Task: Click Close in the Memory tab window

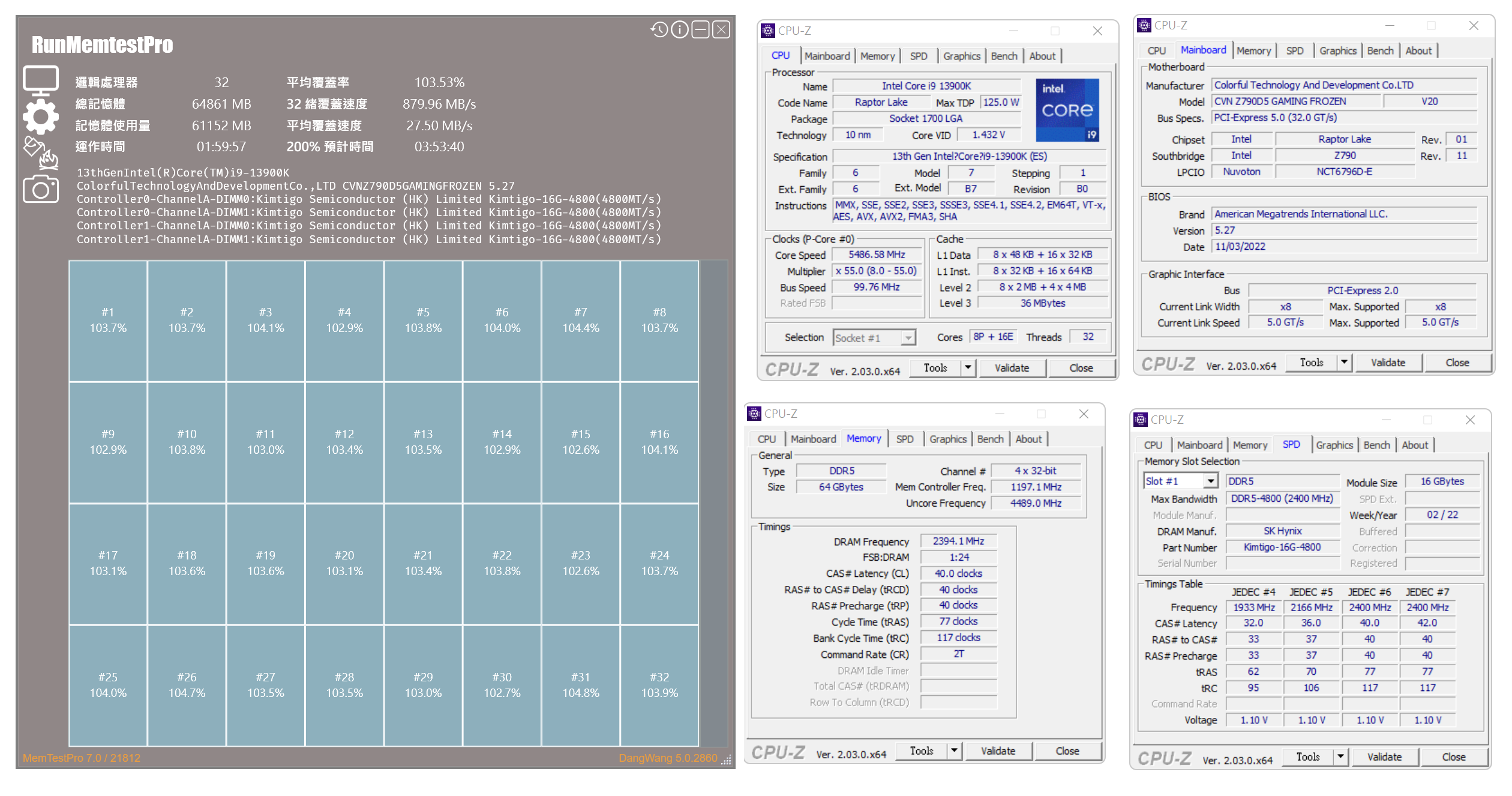Action: [1067, 751]
